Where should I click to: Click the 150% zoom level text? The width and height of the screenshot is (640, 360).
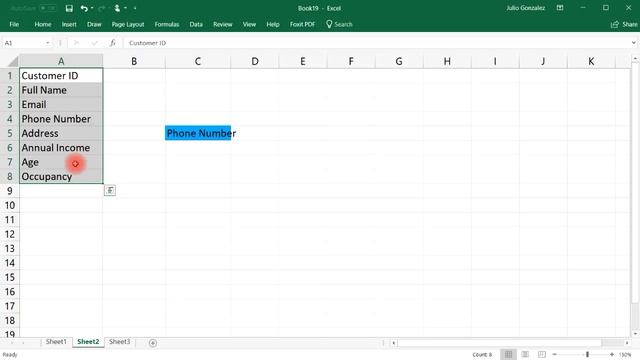click(625, 355)
